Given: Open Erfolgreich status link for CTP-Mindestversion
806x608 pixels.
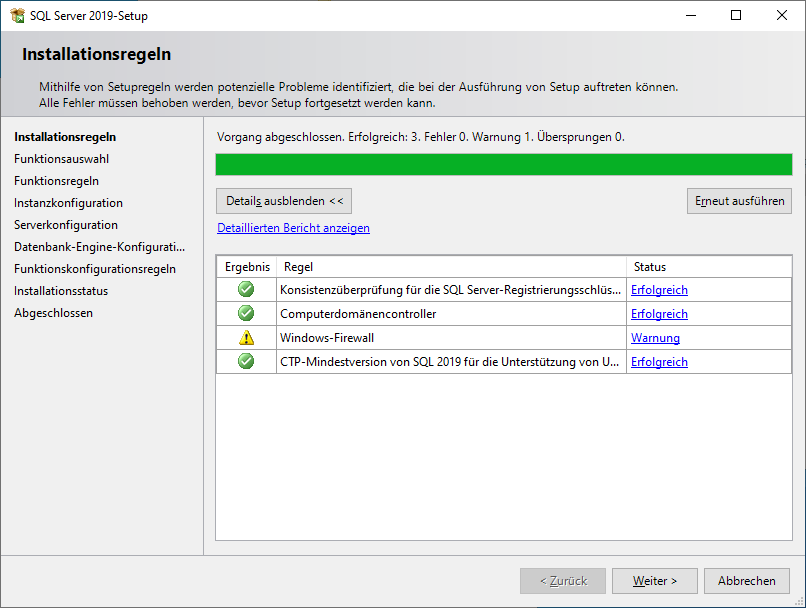Looking at the screenshot, I should point(659,362).
